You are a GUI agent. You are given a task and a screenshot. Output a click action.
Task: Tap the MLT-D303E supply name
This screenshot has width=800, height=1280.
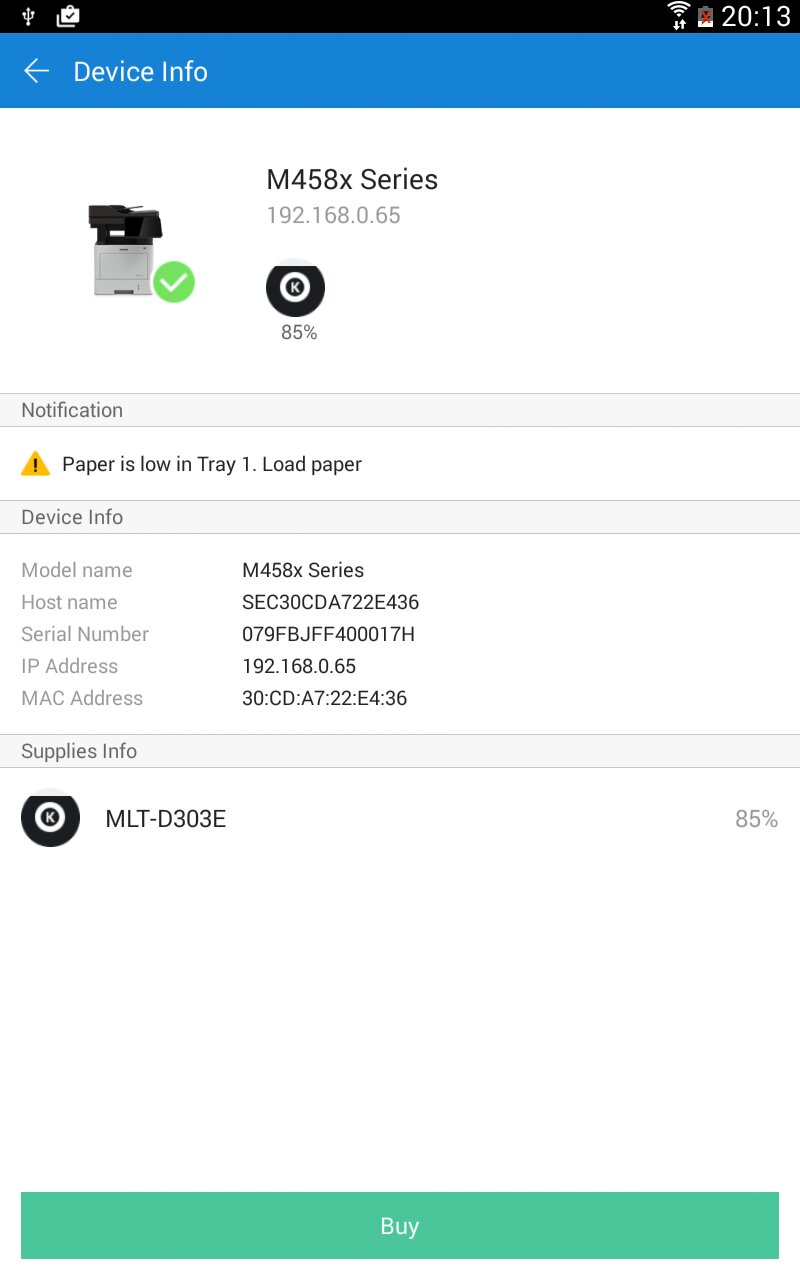click(x=166, y=819)
